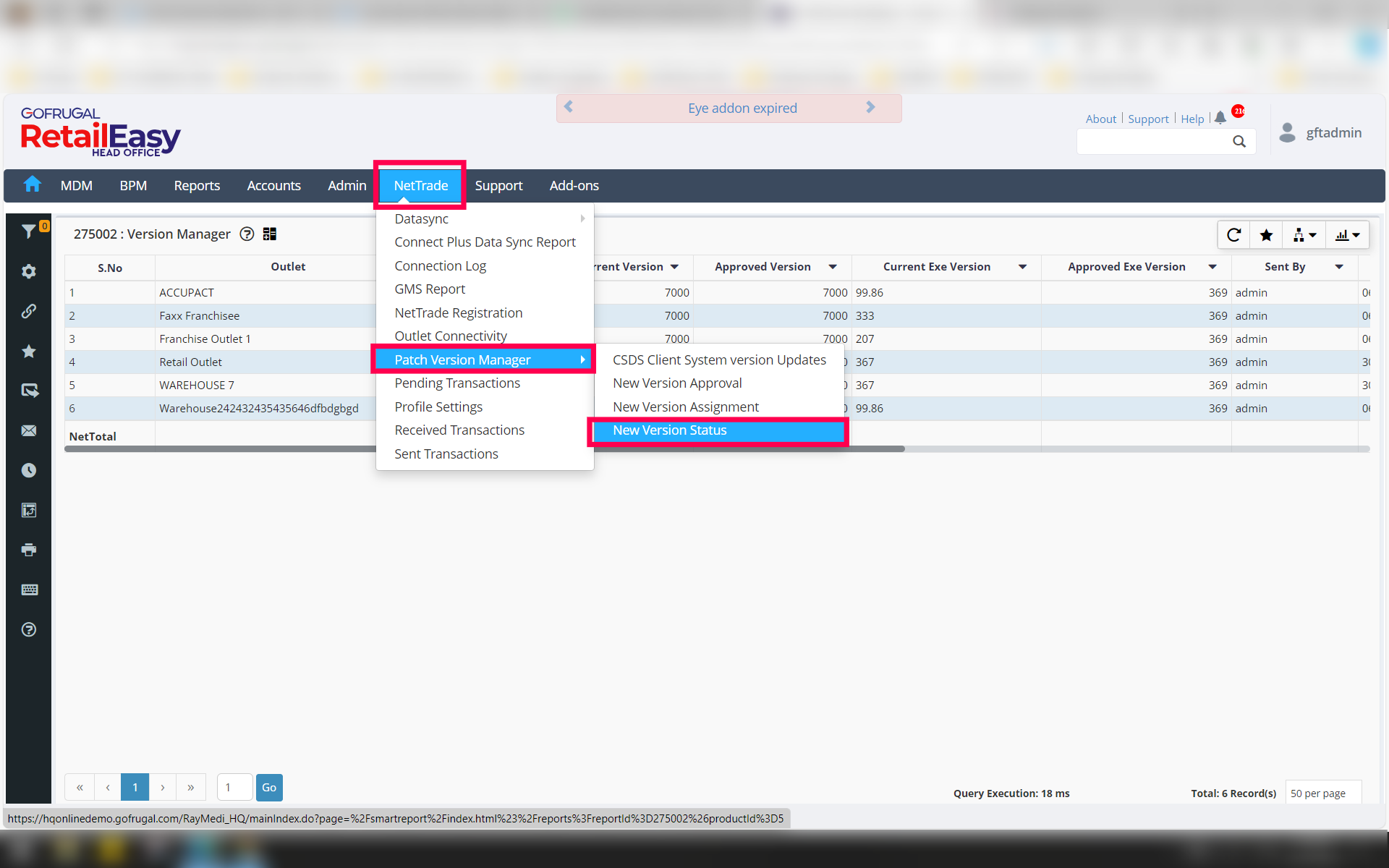Open the 50 per page selector

(1322, 793)
